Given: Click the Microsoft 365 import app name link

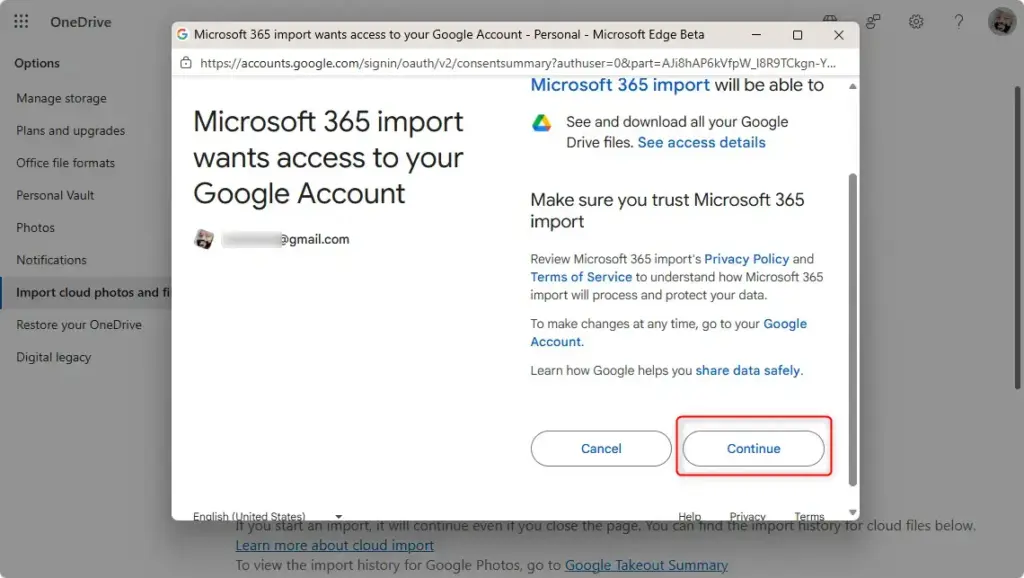Looking at the screenshot, I should pos(620,85).
